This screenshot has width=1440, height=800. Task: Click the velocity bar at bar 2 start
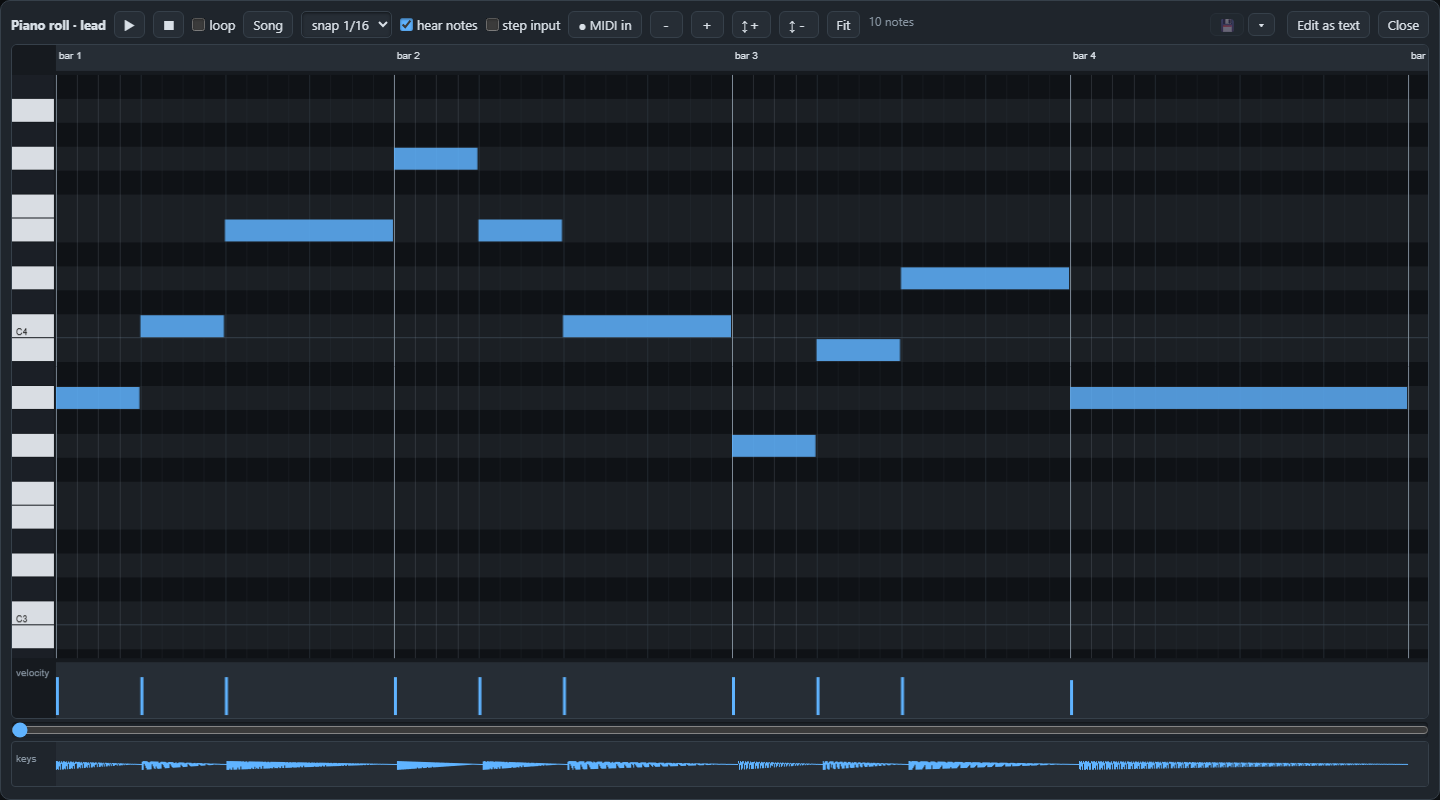pos(396,696)
